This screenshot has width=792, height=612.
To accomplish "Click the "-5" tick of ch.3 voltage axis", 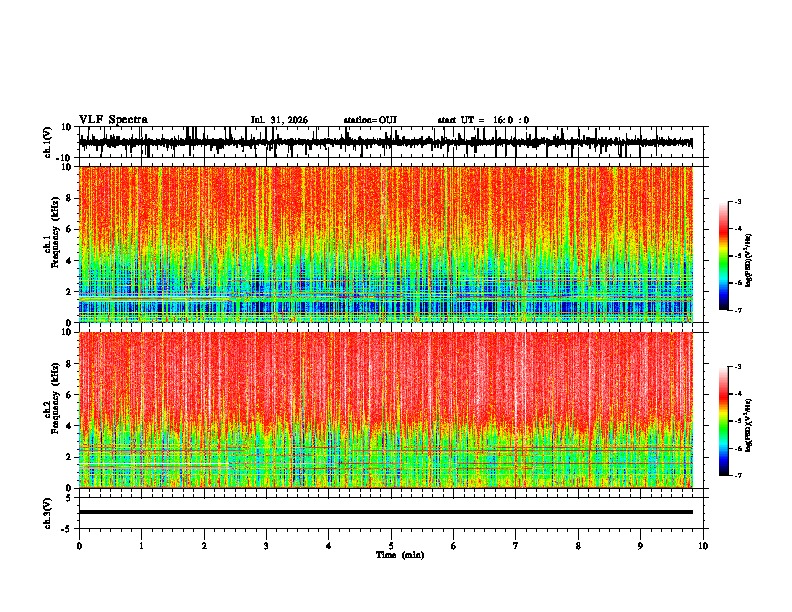I will coord(68,529).
